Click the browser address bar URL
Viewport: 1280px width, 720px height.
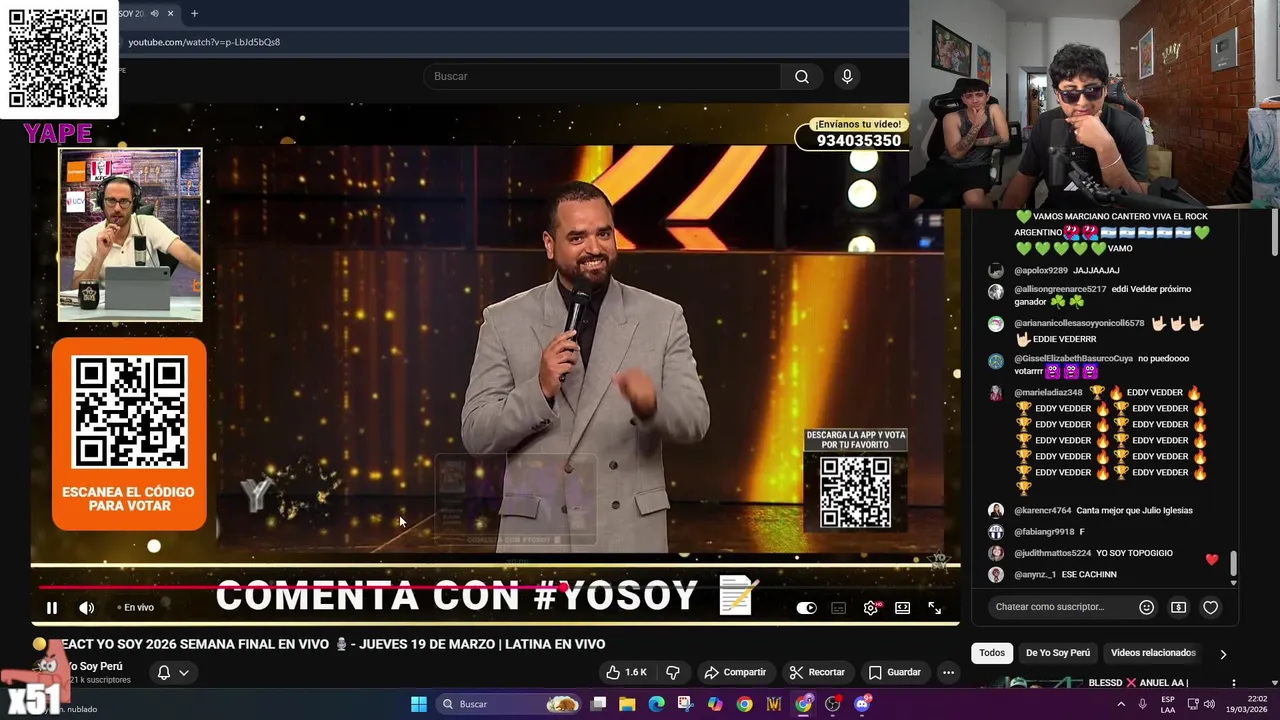pos(204,42)
